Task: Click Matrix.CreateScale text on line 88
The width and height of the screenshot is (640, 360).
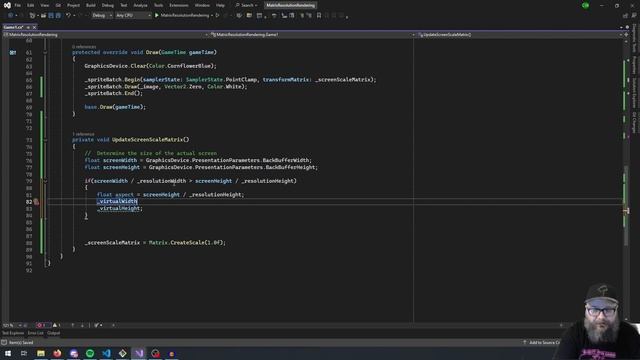Action: [176, 242]
